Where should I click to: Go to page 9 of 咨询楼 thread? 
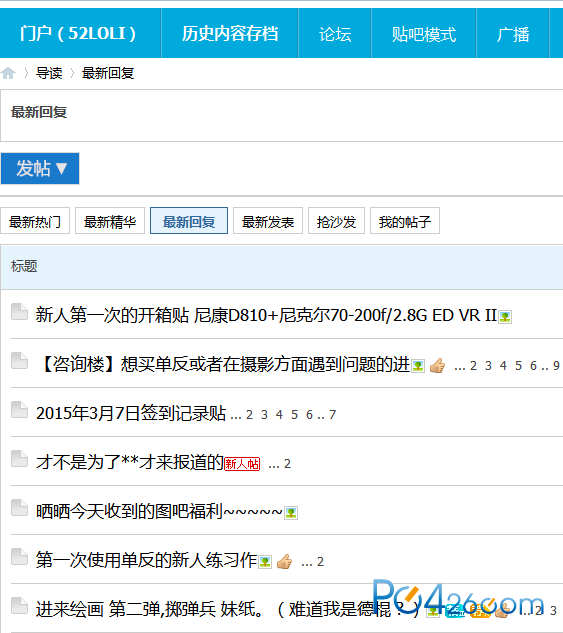coord(556,366)
